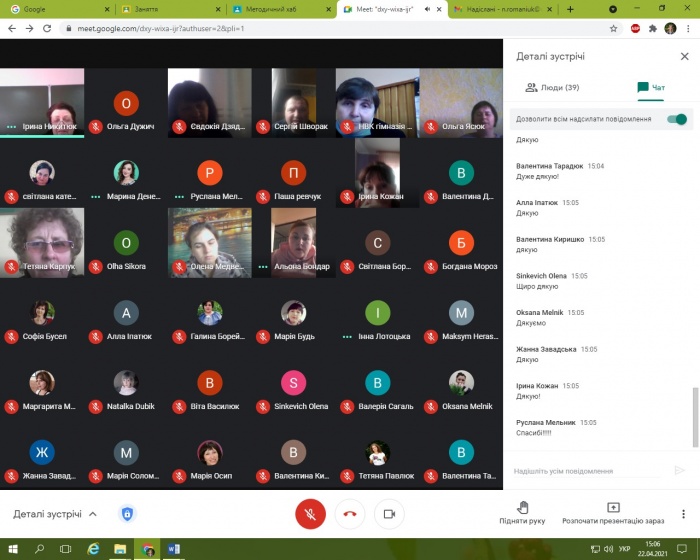Screen dimensions: 700x560
Task: Reload the page
Action: coord(48,28)
